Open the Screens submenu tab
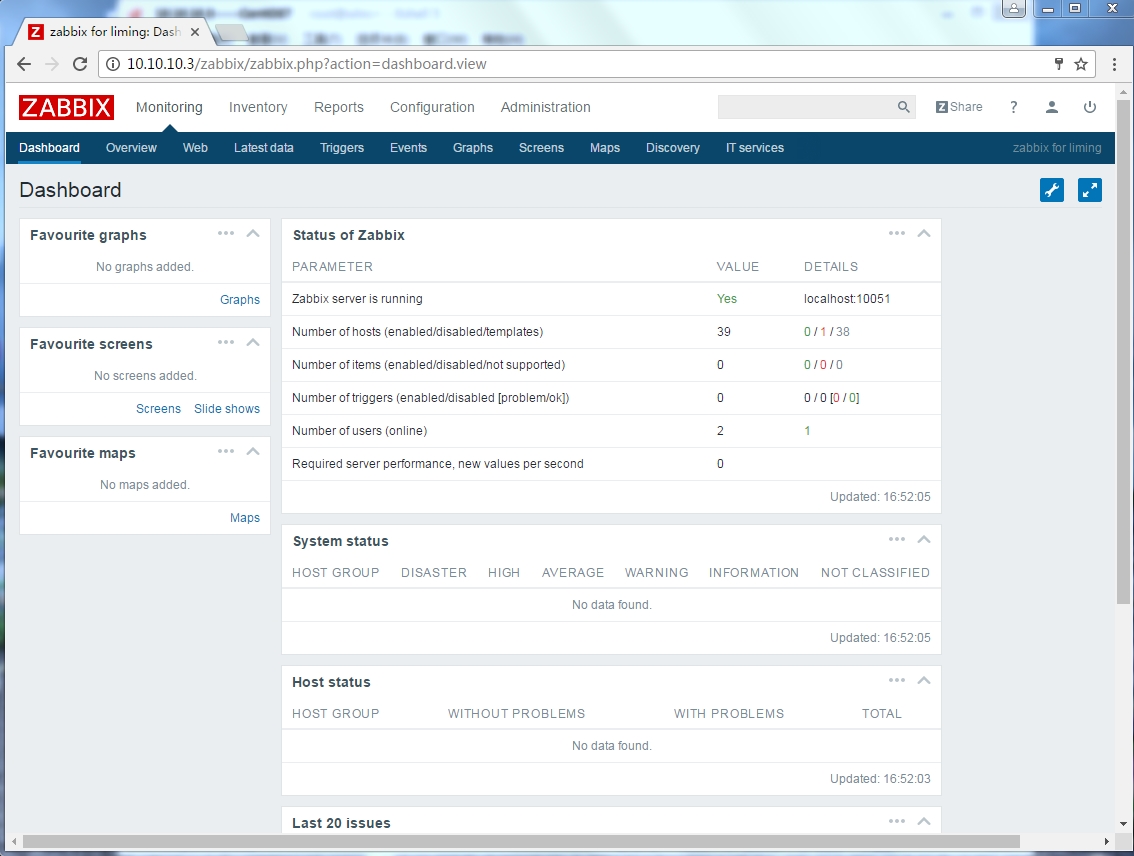Screen dimensions: 1134x856 (x=541, y=147)
